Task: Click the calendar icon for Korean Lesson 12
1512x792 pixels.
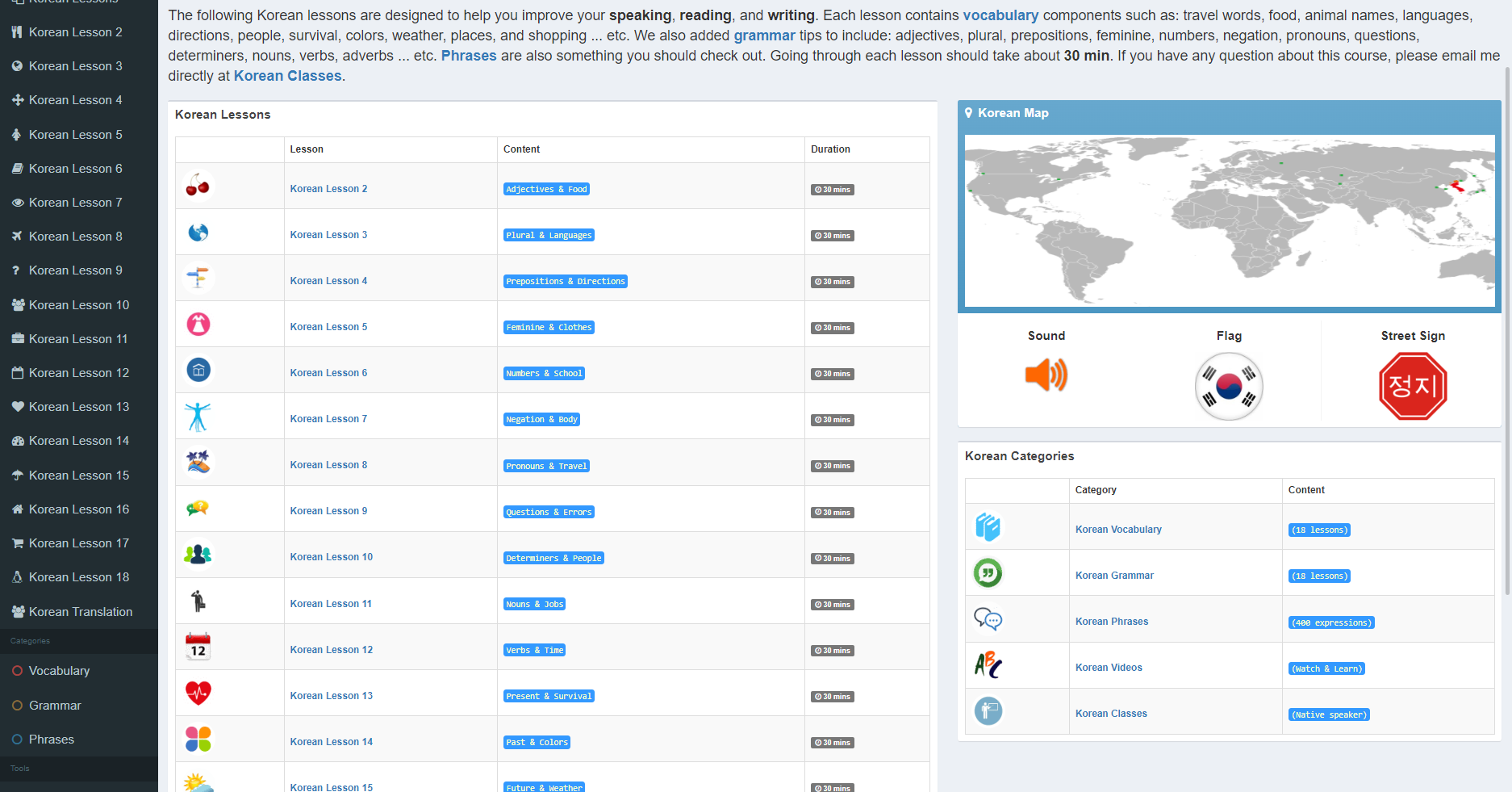Action: (x=198, y=646)
